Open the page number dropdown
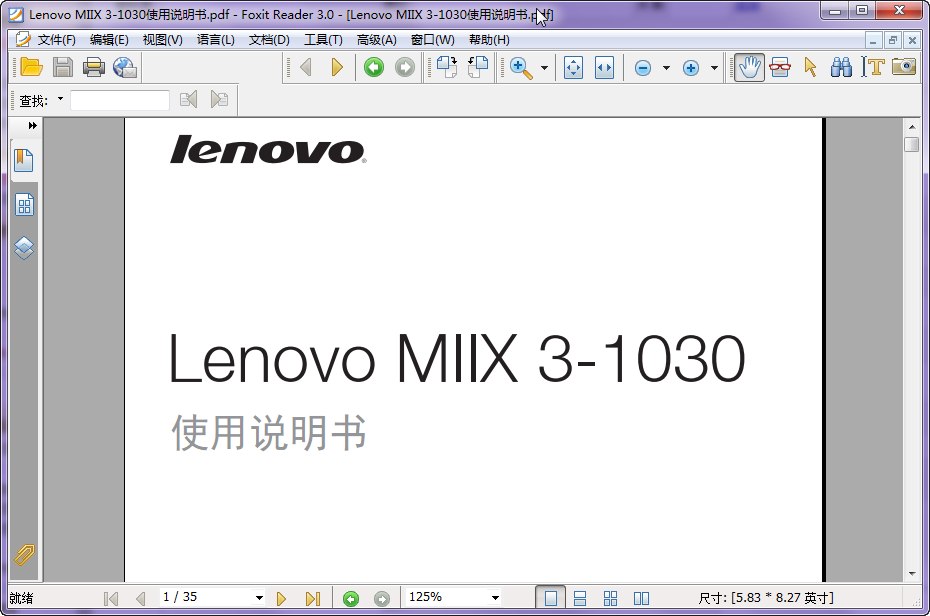 [259, 598]
